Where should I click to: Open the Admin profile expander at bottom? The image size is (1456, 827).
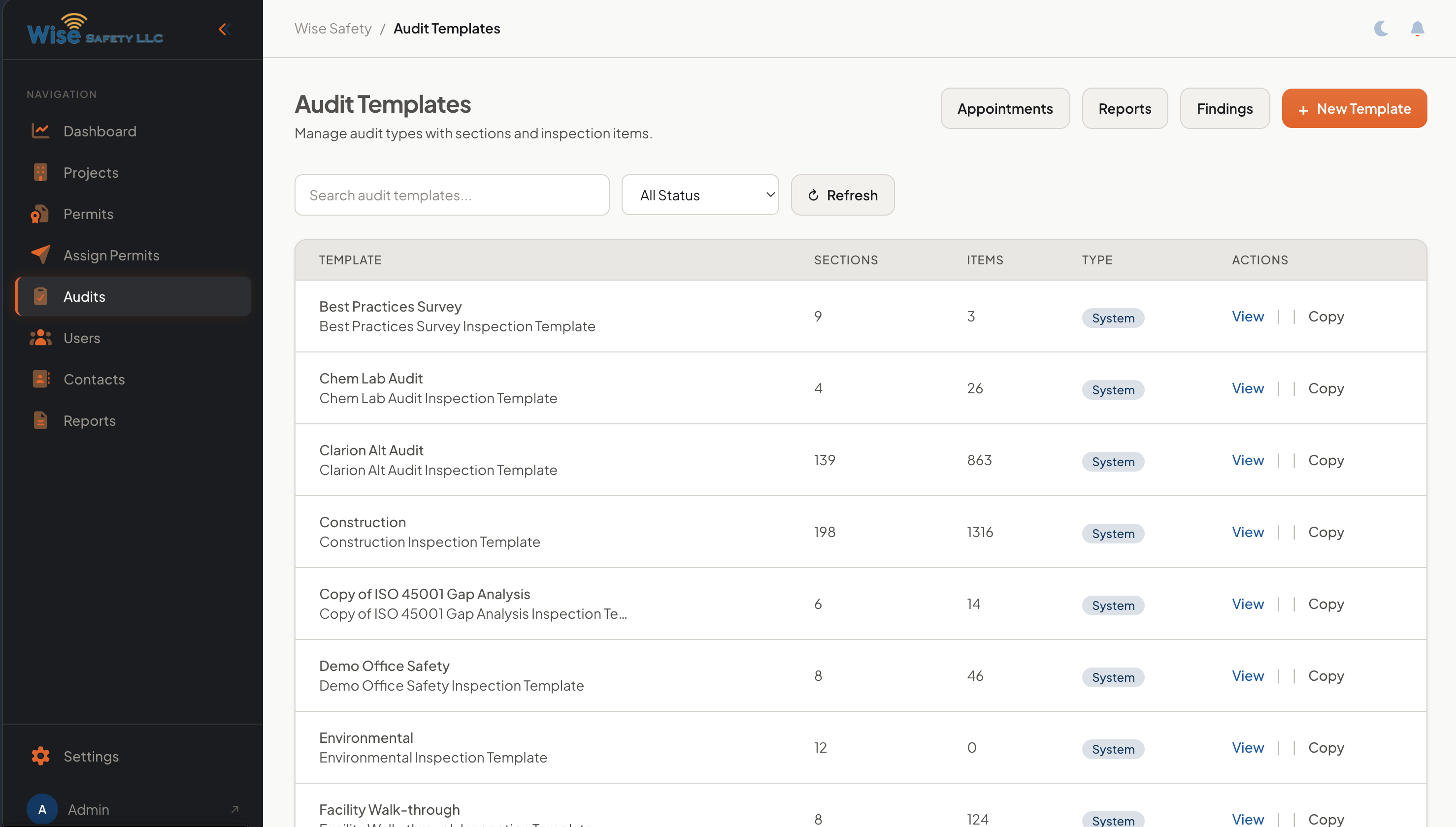tap(88, 809)
